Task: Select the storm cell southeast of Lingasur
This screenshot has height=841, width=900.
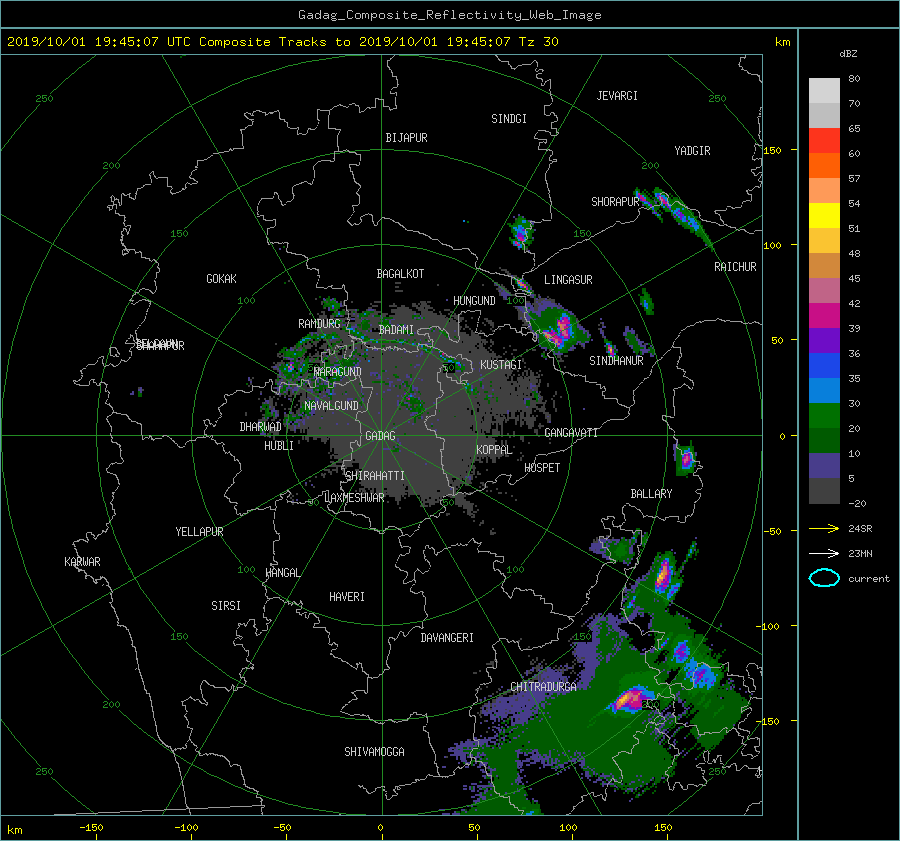Action: point(558,332)
